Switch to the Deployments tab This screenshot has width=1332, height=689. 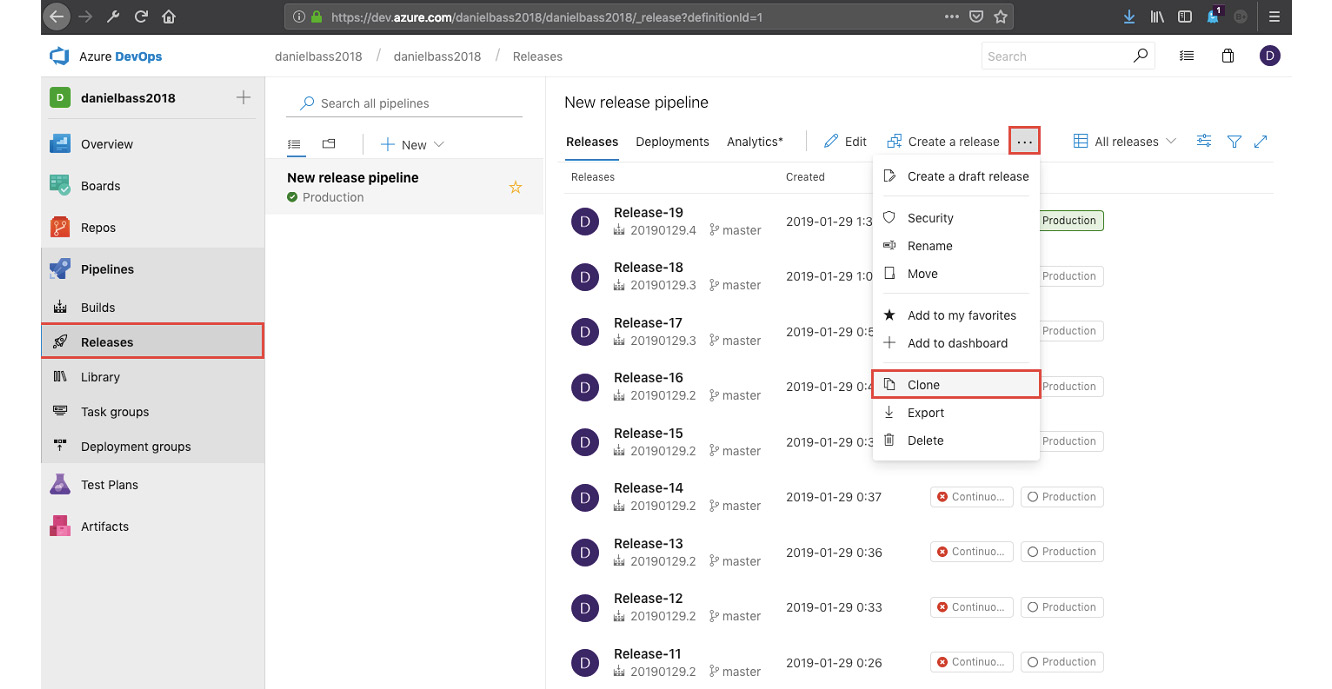672,142
